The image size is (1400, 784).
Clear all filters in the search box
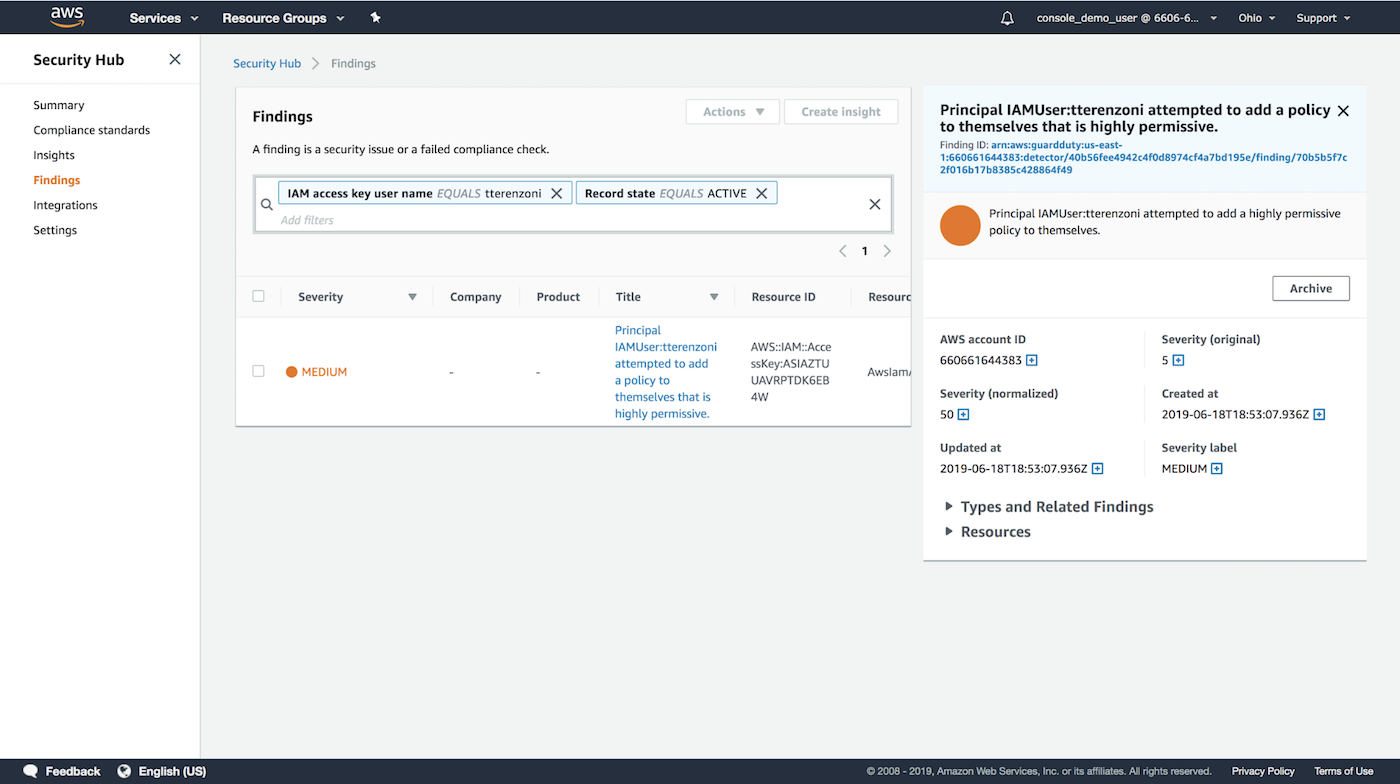(x=875, y=204)
